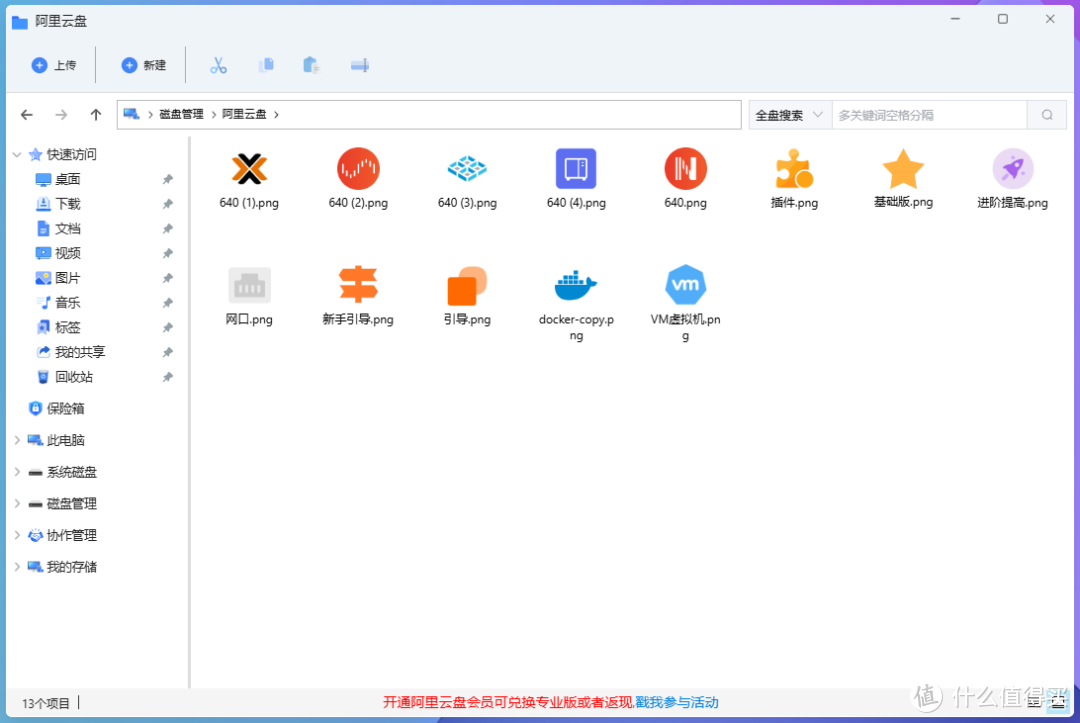The image size is (1080, 723).
Task: Open the 戳我参与活动 promotional link
Action: pos(680,703)
